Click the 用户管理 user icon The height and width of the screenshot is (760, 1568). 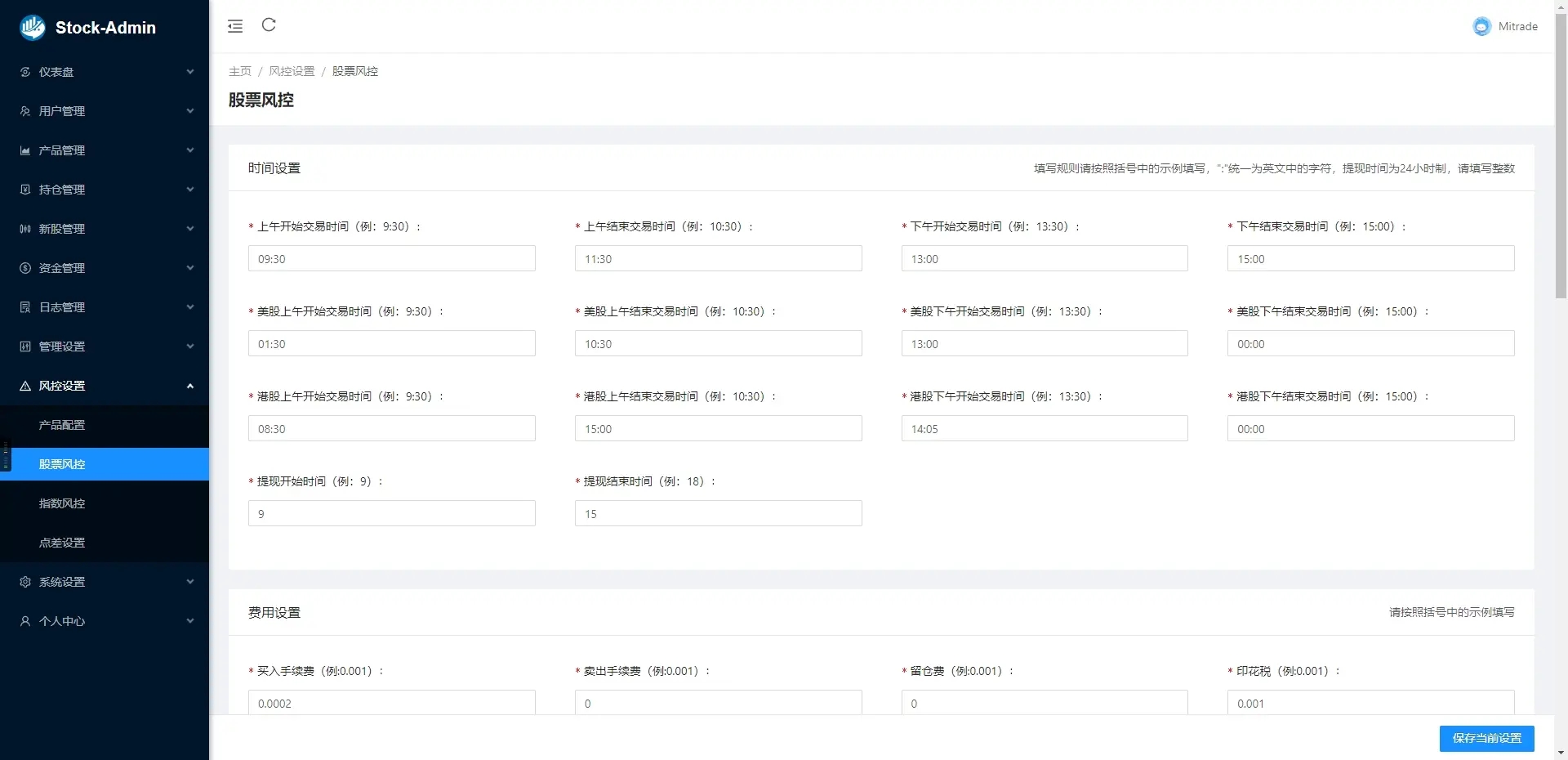tap(25, 111)
